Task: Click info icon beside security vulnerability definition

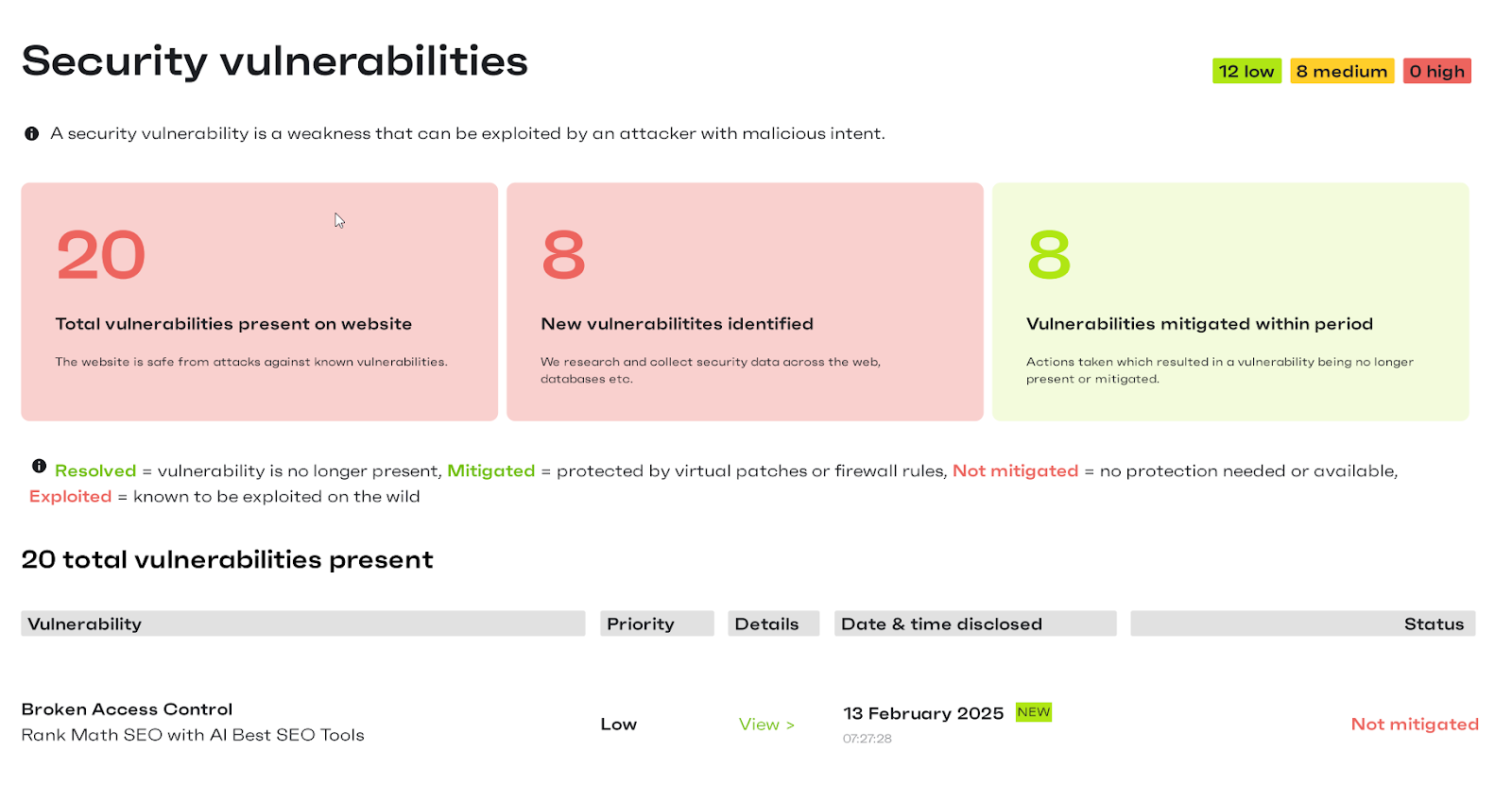Action: [x=31, y=134]
